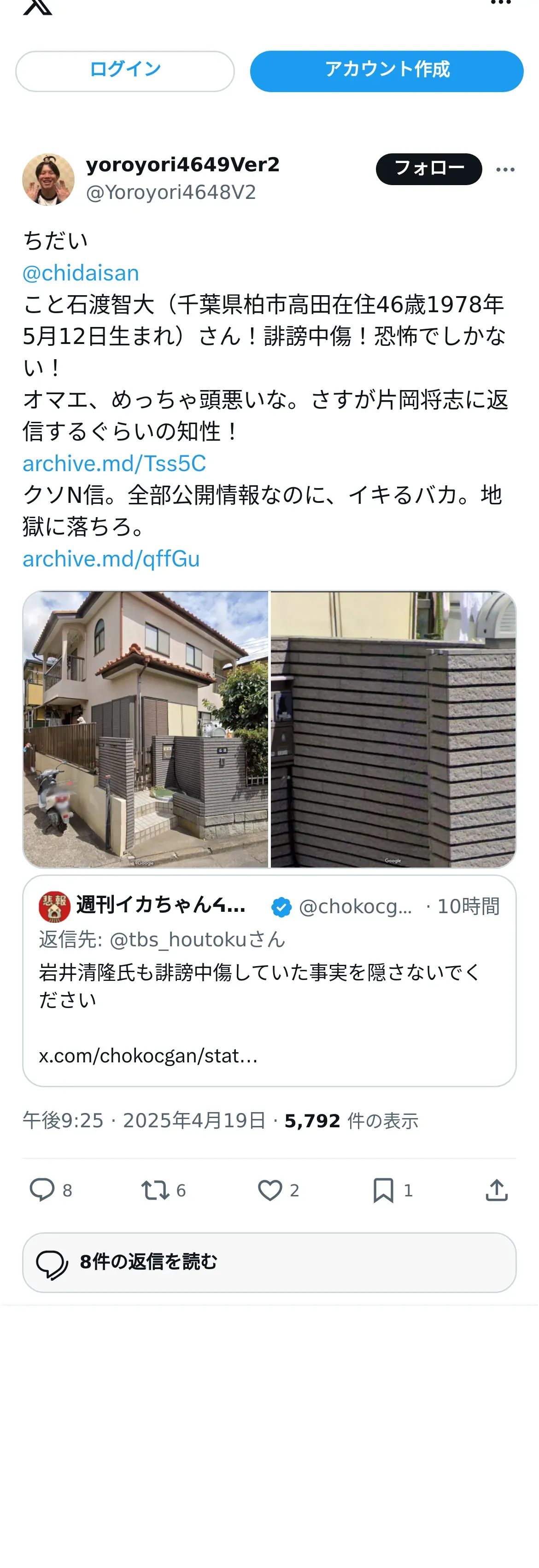Open the @chidaisan mention link
The height and width of the screenshot is (1568, 539).
point(81,273)
